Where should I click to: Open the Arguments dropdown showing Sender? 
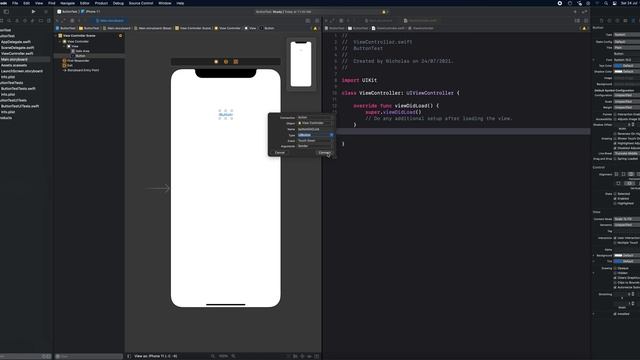[315, 146]
